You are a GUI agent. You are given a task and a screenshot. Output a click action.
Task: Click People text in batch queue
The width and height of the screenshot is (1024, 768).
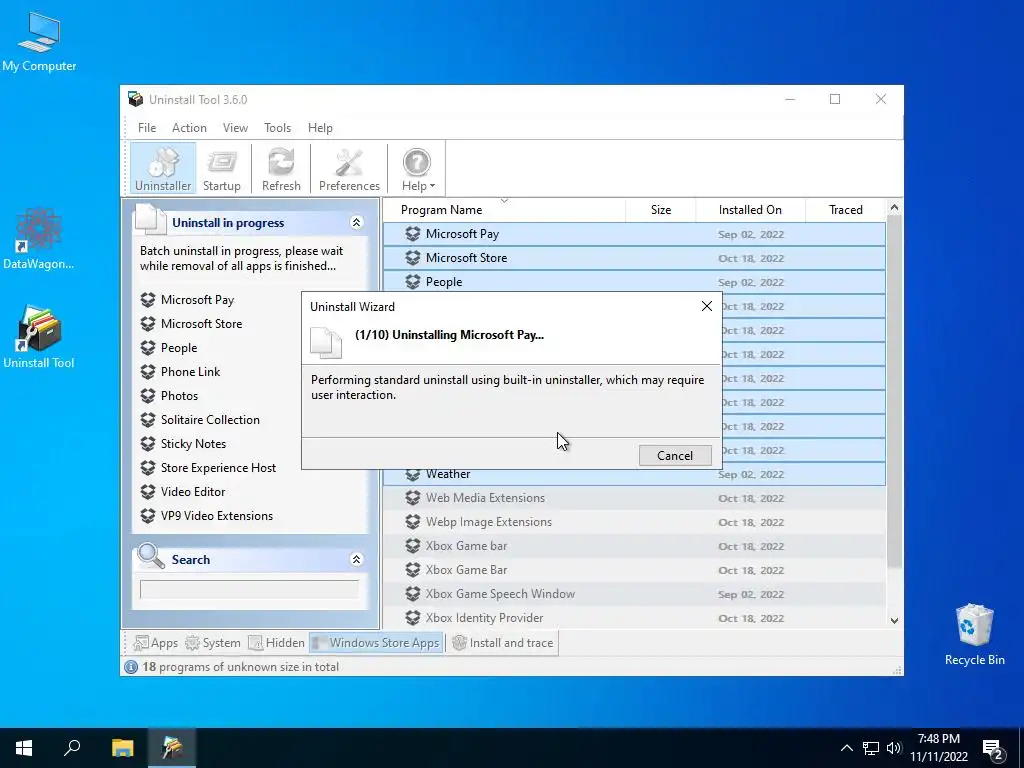pos(179,348)
